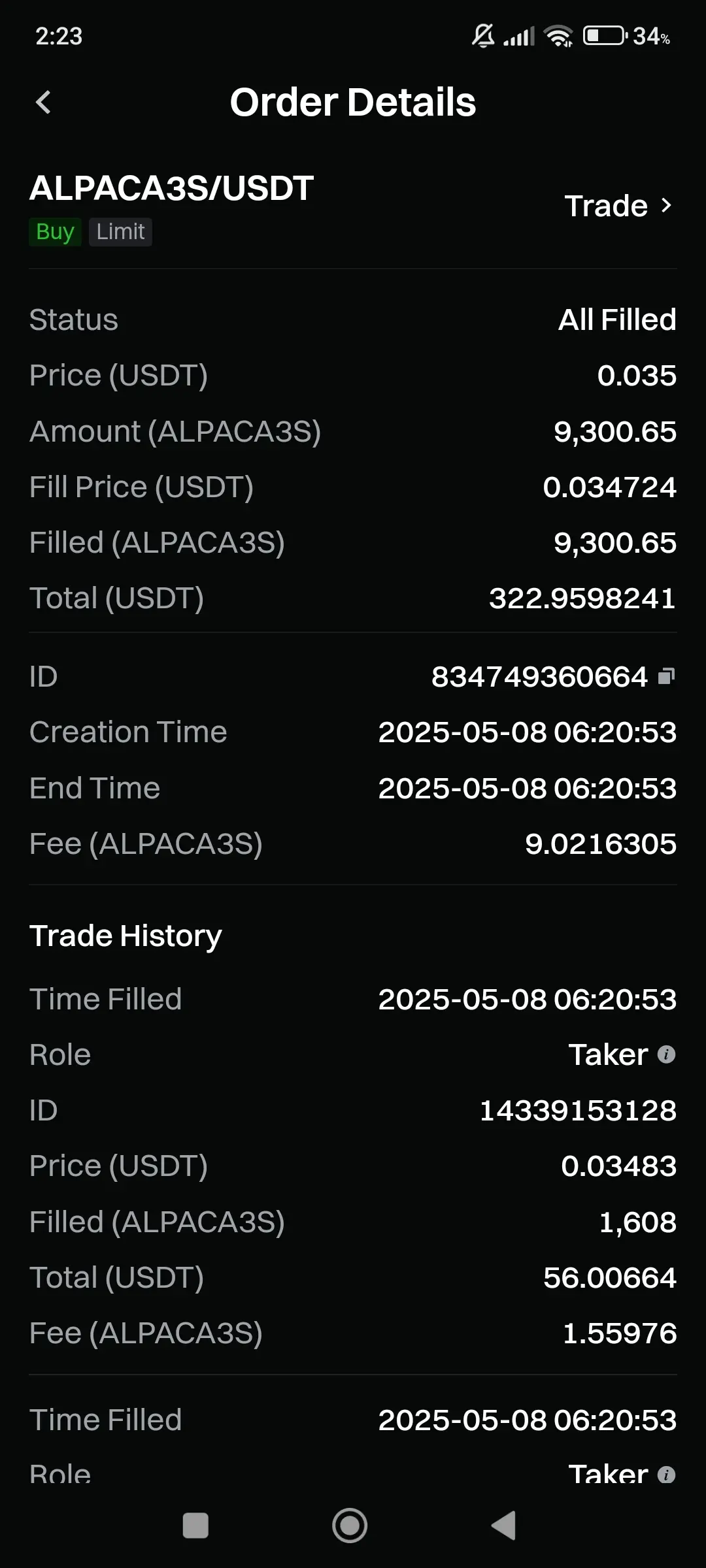Tap the battery icon in status bar
Screen dimensions: 706x1568
coord(605,35)
